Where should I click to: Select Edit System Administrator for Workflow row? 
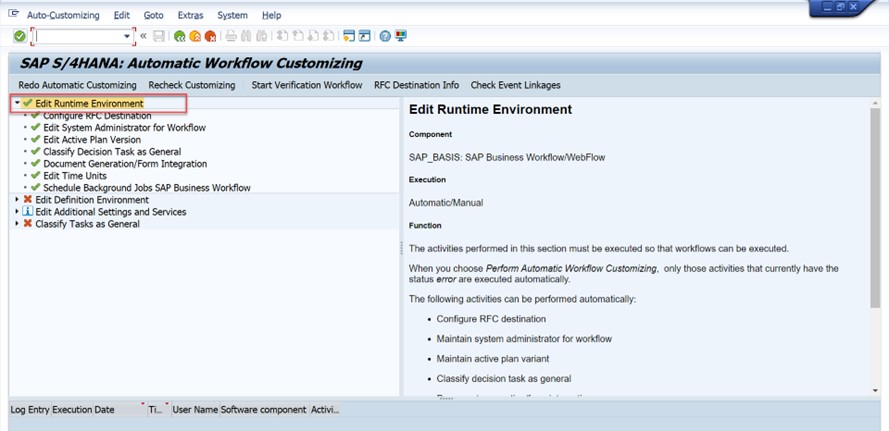(x=124, y=128)
